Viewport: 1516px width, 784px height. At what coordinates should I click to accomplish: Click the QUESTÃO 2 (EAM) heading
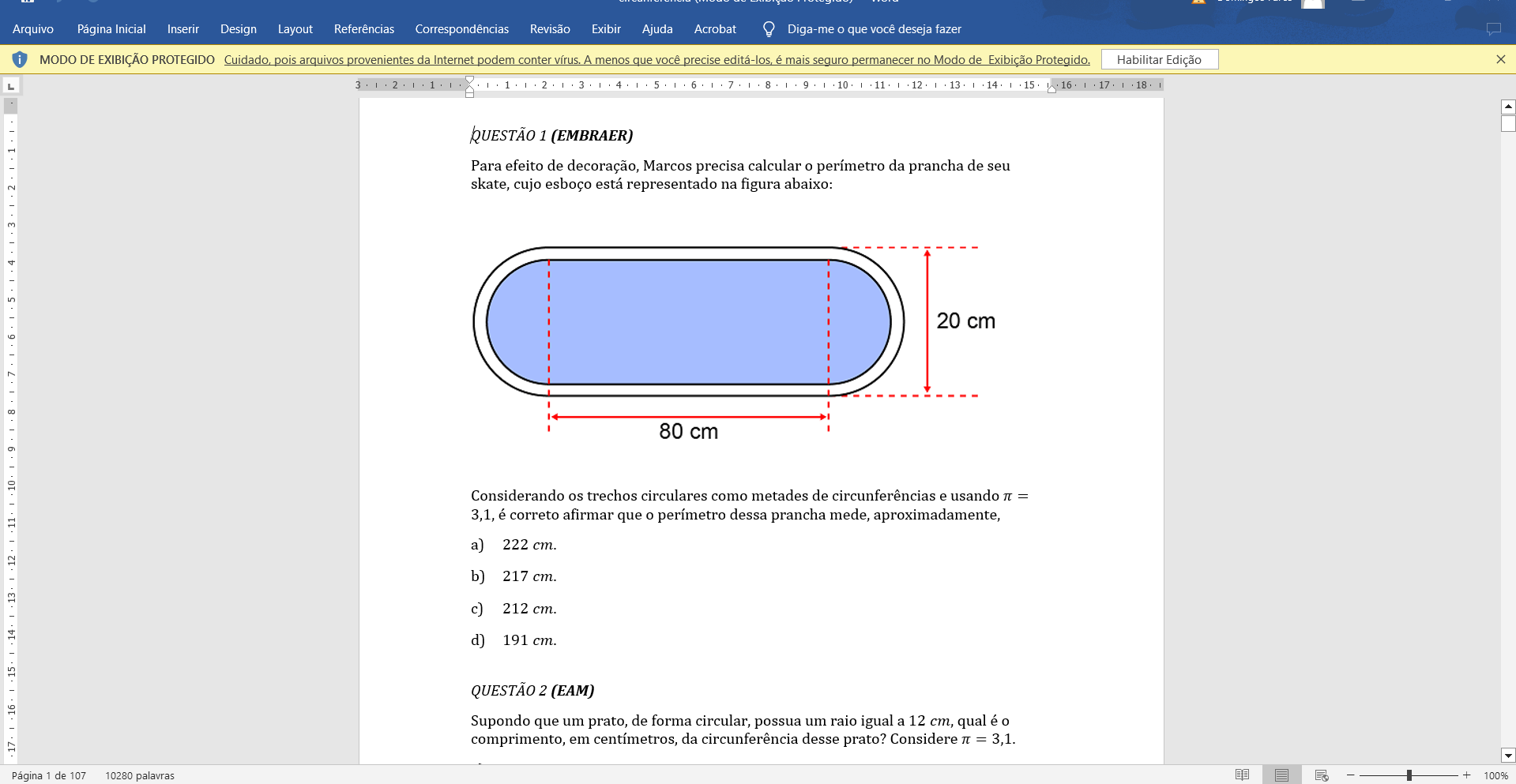point(532,690)
